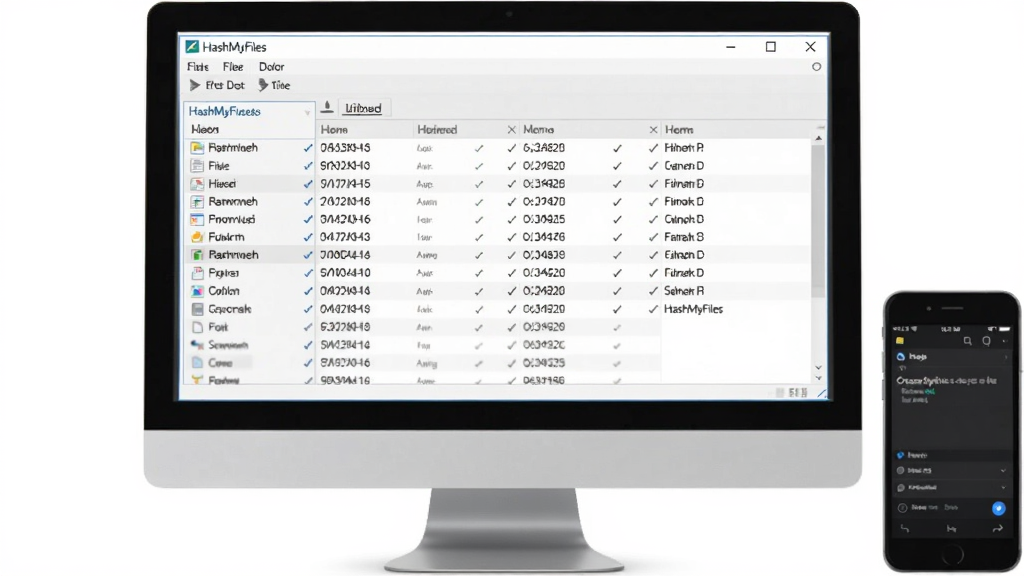Click the tag icon beside Tiie in toolbar
The height and width of the screenshot is (576, 1024).
click(263, 85)
